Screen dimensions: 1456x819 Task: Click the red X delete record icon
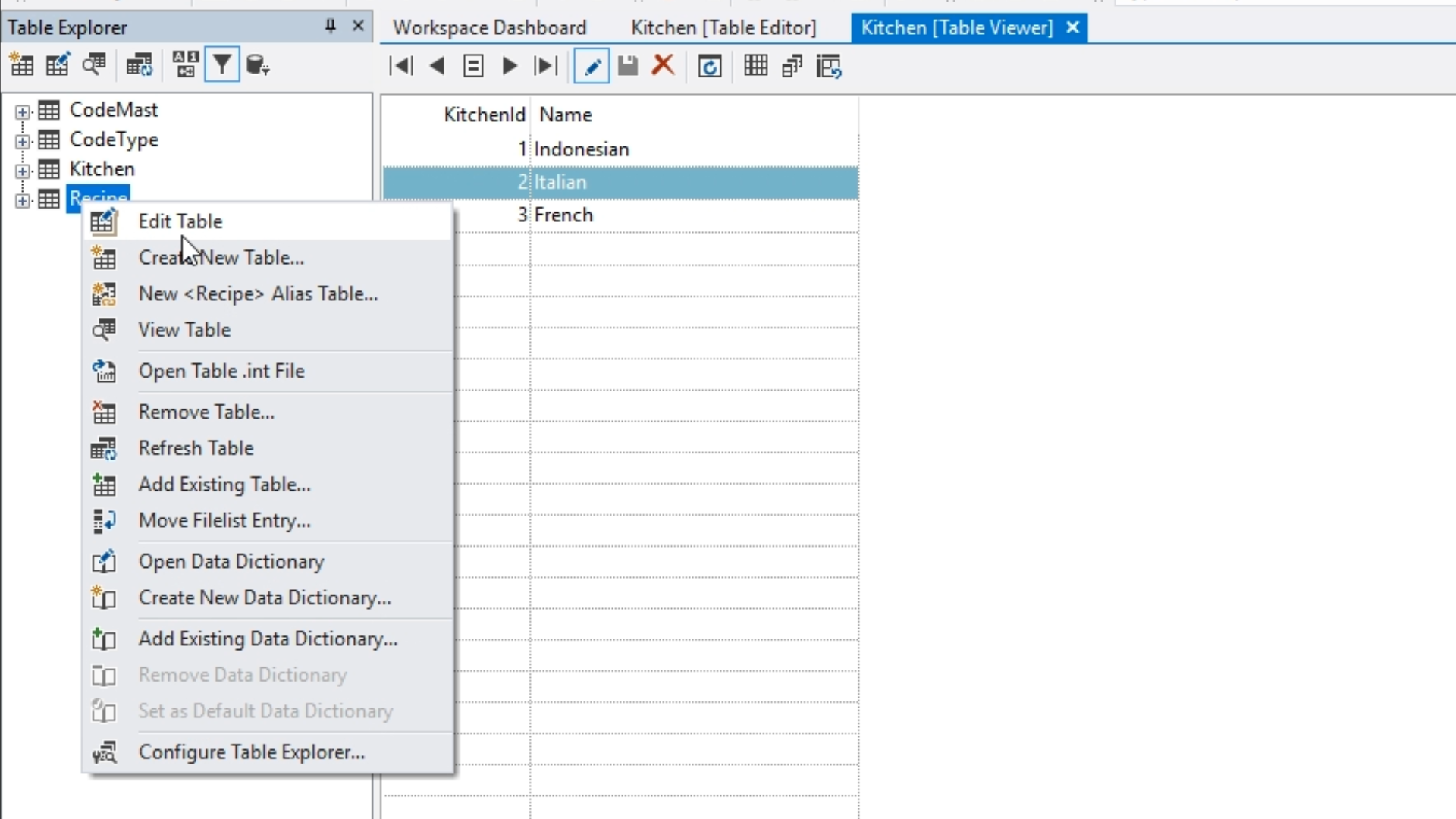[664, 66]
